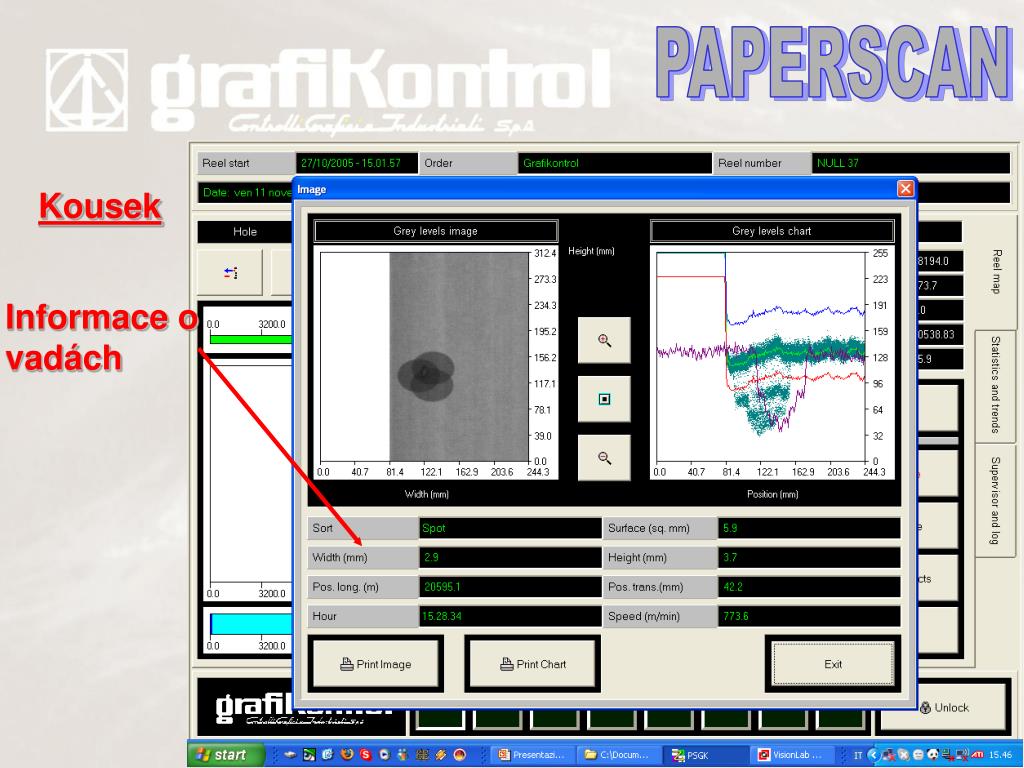Zoom out of grey levels image
The height and width of the screenshot is (768, 1024).
point(604,458)
